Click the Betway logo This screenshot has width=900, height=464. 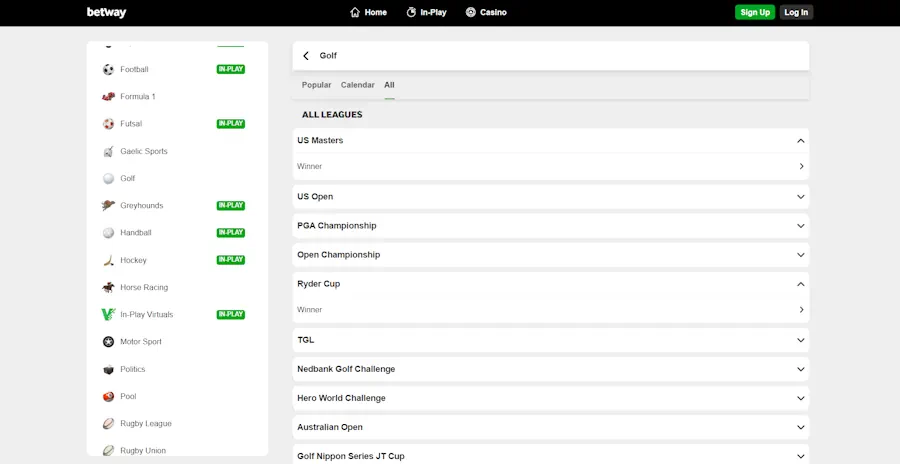106,12
